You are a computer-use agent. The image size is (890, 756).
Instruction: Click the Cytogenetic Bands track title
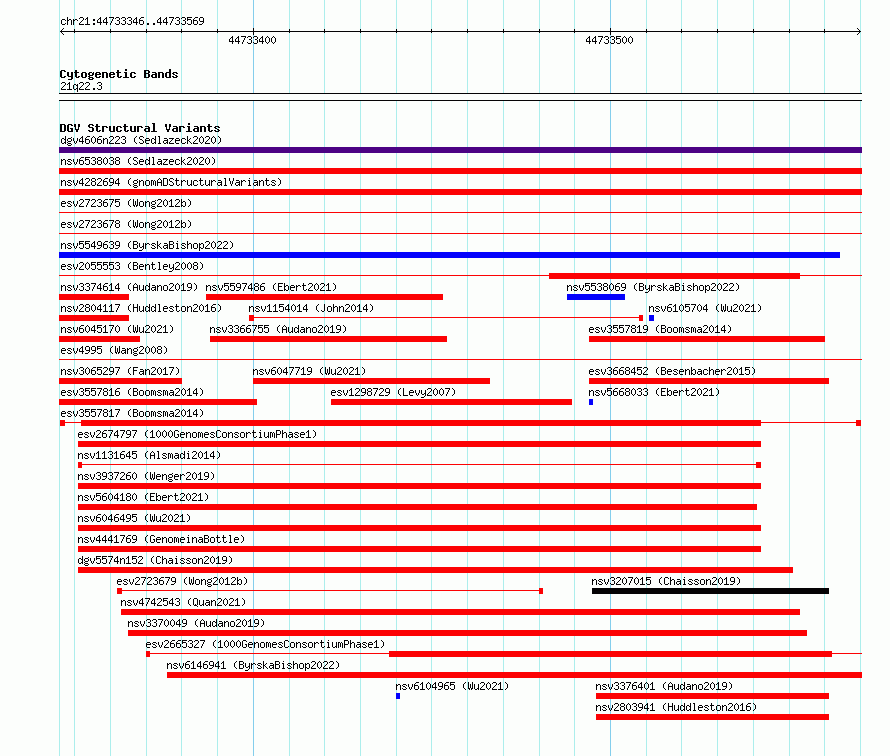tap(119, 74)
